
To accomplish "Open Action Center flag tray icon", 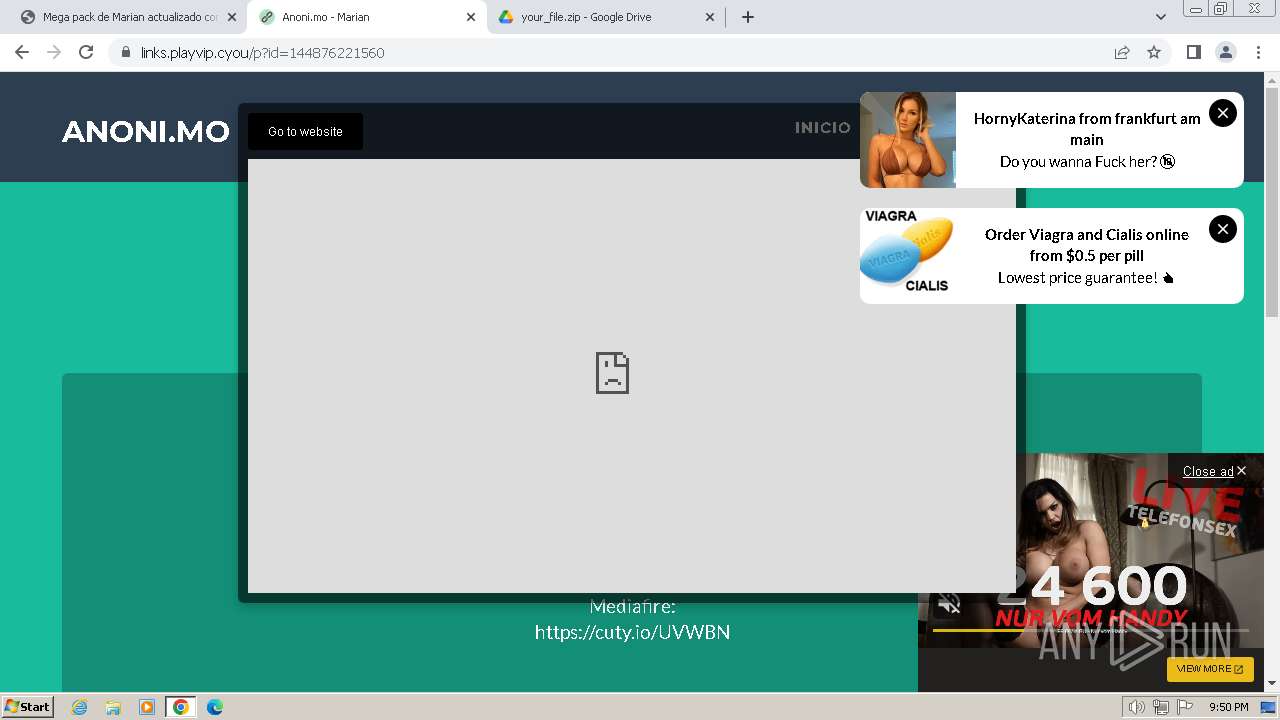I will click(1185, 707).
